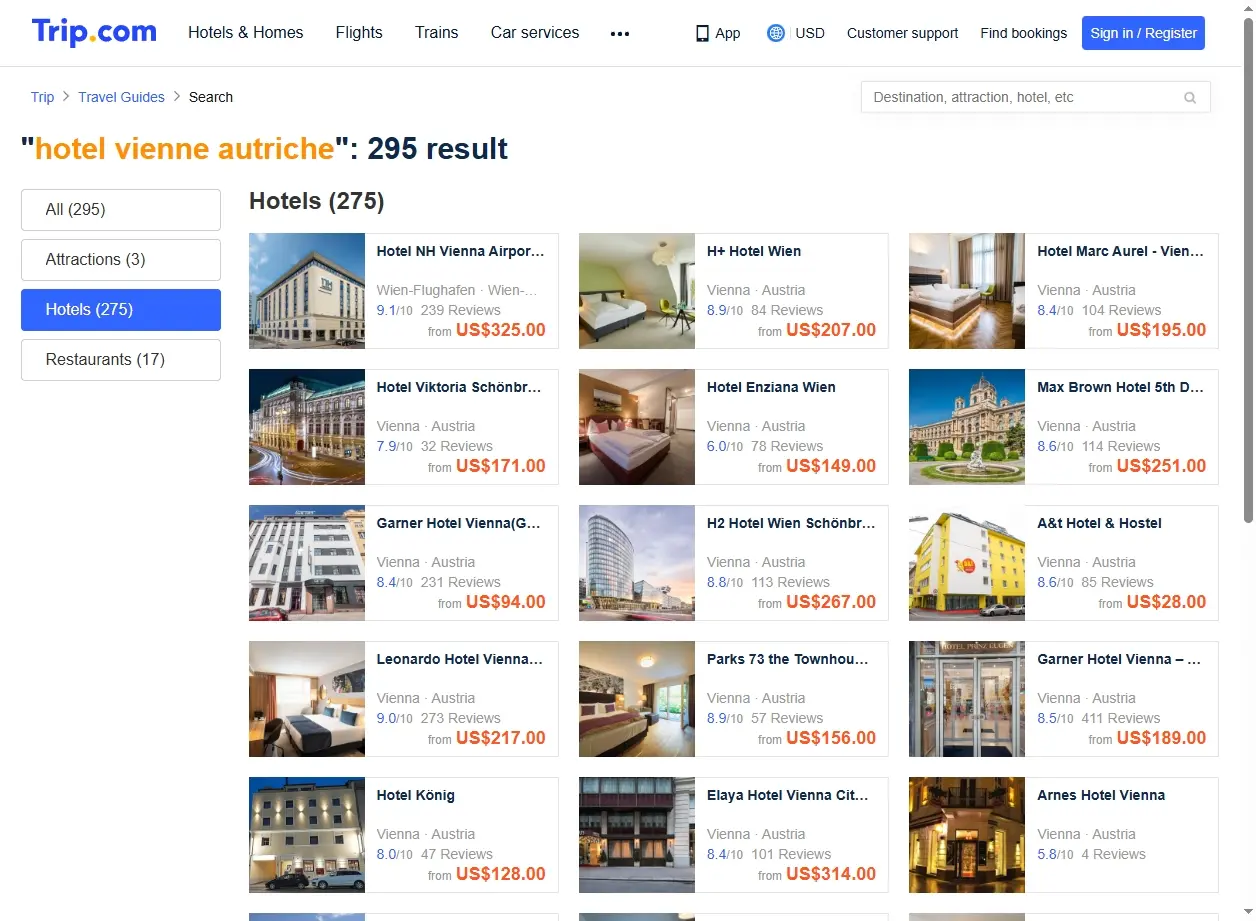Image resolution: width=1256 pixels, height=921 pixels.
Task: Click Parks 73 the Townhouse title
Action: pyautogui.click(x=788, y=660)
